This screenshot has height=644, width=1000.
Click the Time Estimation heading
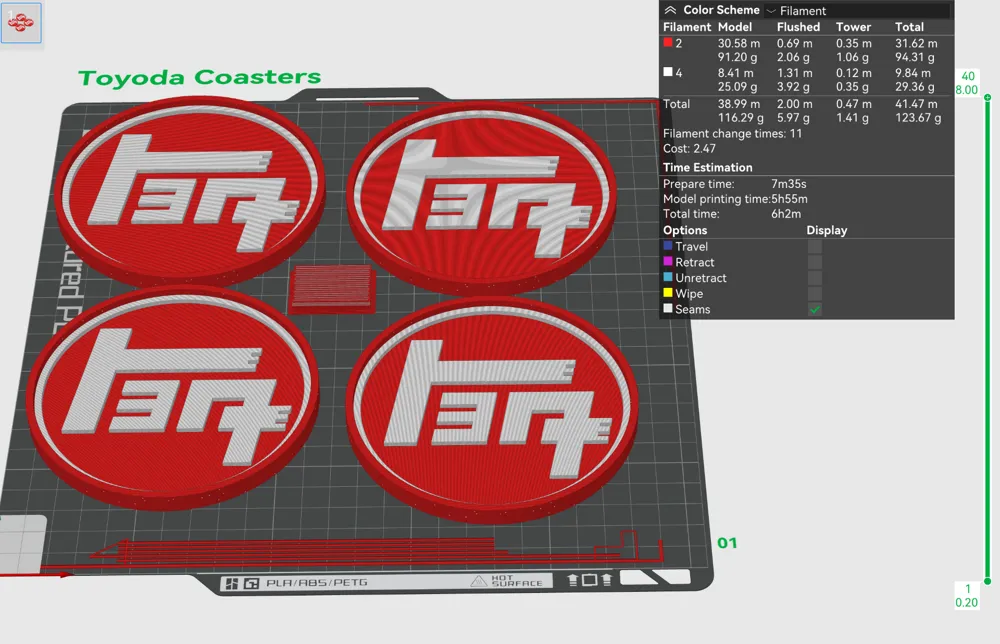pyautogui.click(x=707, y=168)
